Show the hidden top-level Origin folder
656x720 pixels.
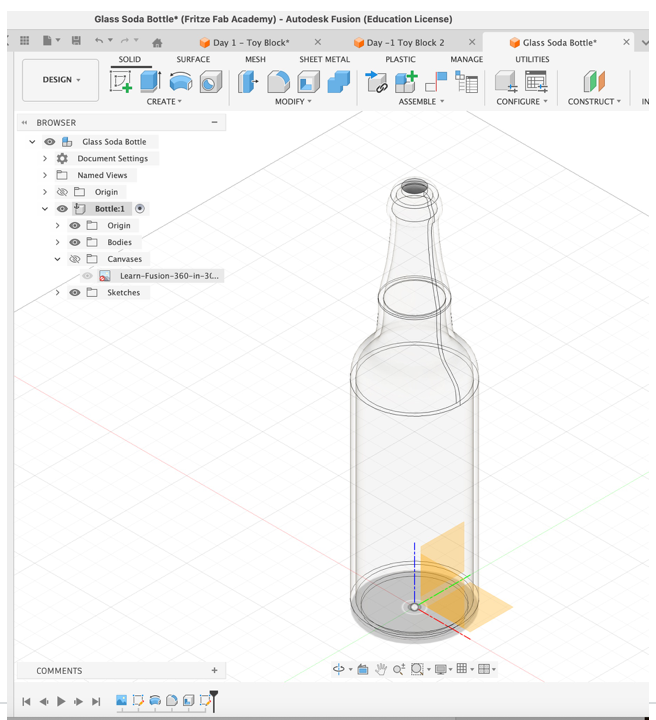(x=62, y=192)
